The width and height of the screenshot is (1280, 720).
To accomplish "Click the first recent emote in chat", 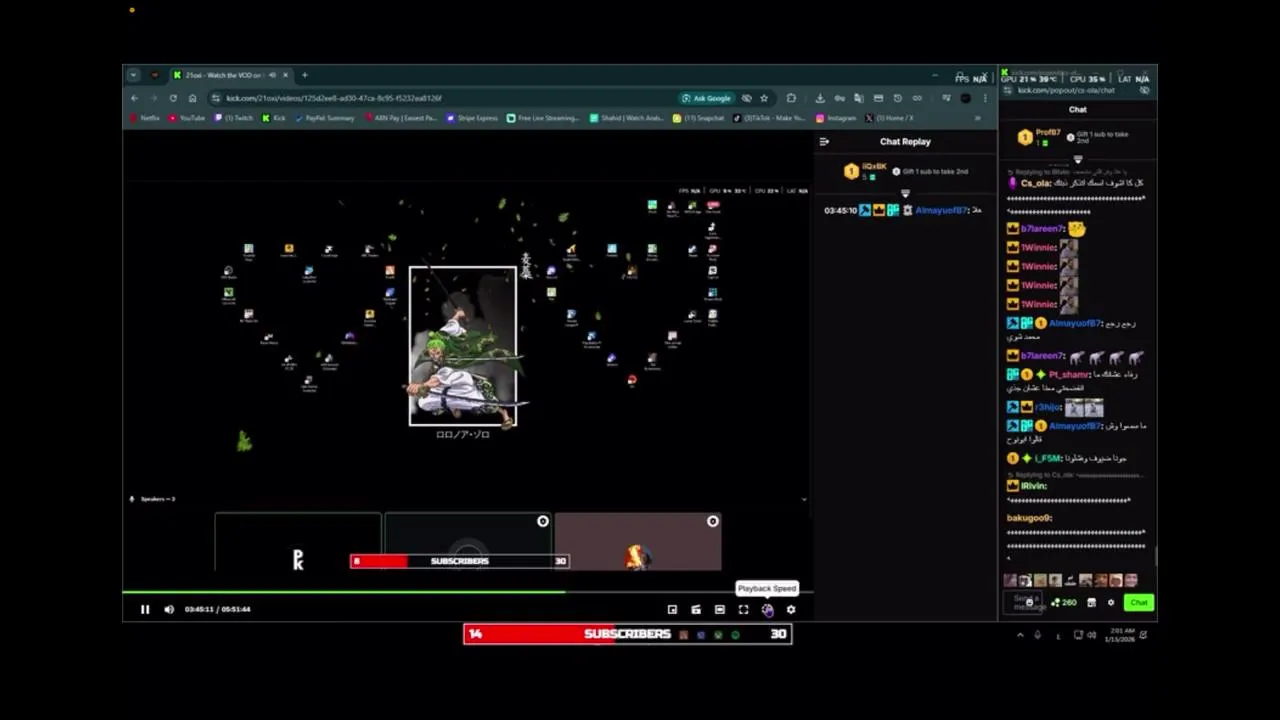I will tap(1010, 580).
